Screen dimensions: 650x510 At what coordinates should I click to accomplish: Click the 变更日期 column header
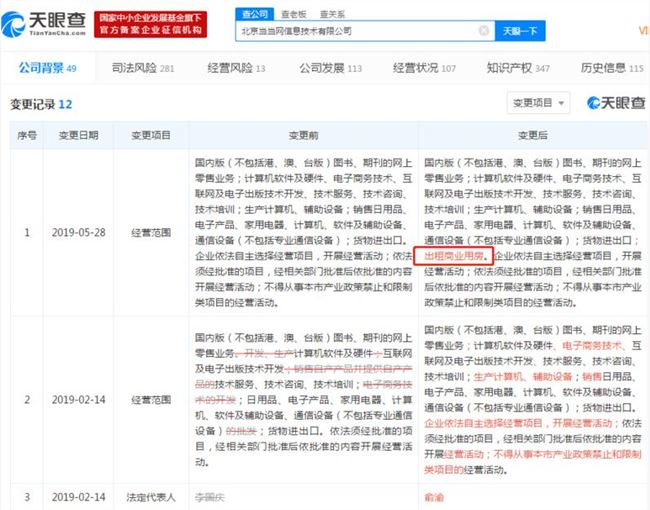point(78,135)
